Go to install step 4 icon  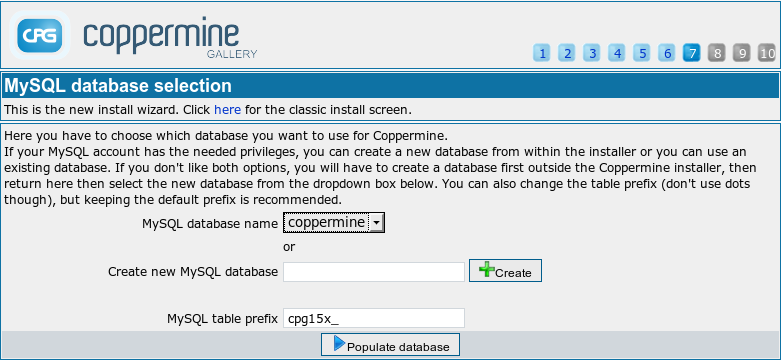617,52
